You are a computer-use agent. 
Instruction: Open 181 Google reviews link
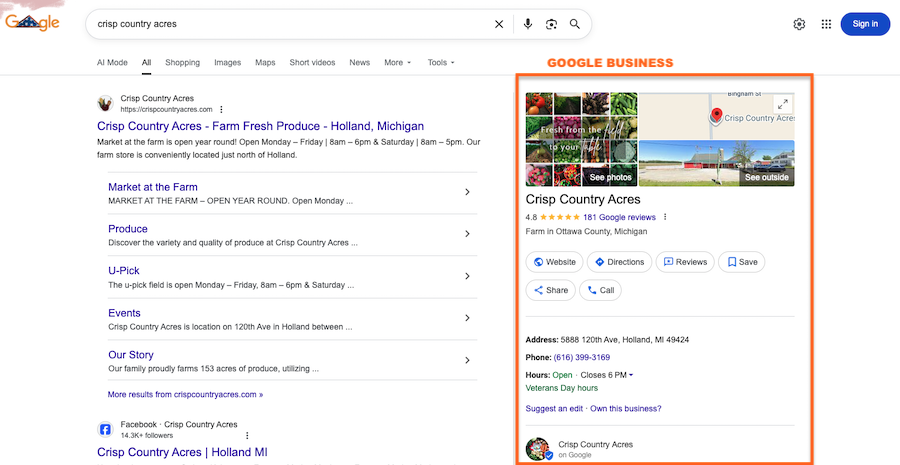[x=619, y=218]
